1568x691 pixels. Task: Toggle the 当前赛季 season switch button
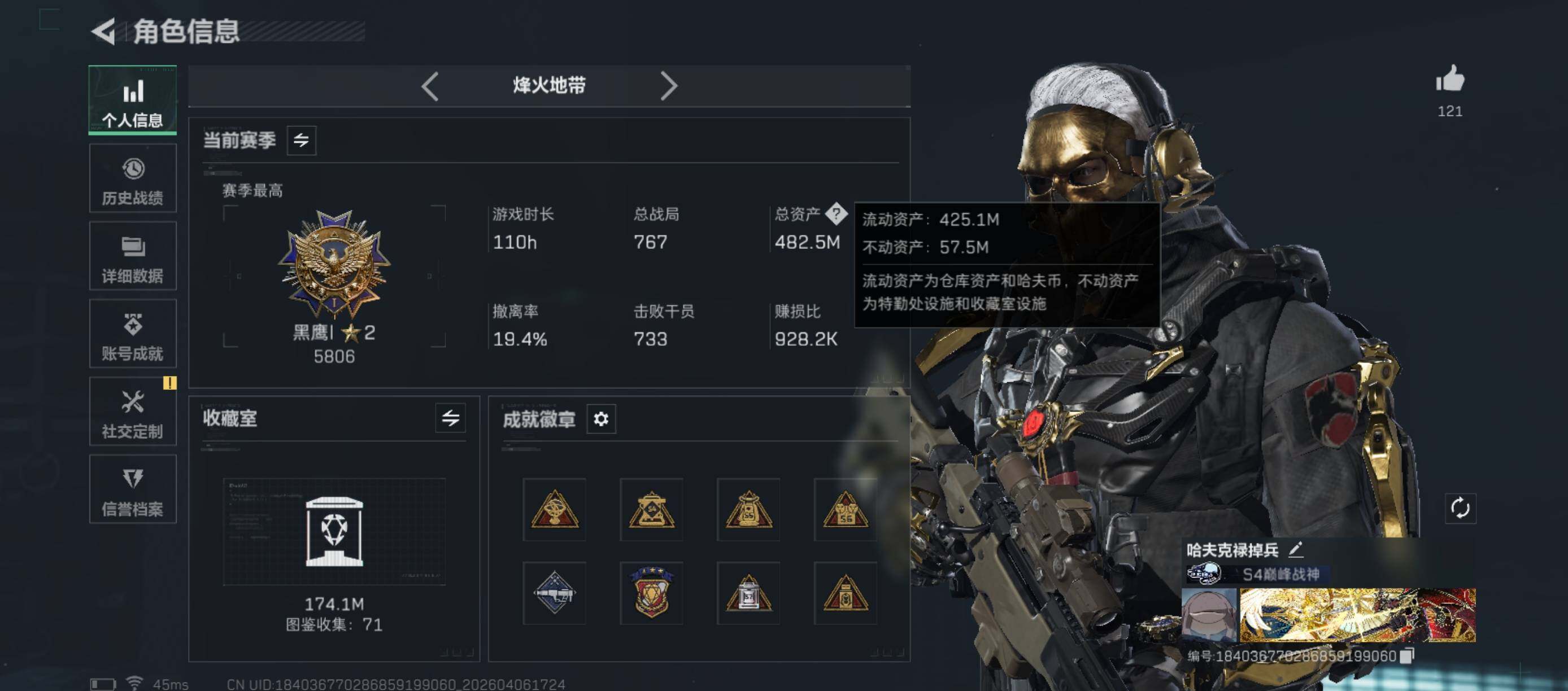[301, 141]
